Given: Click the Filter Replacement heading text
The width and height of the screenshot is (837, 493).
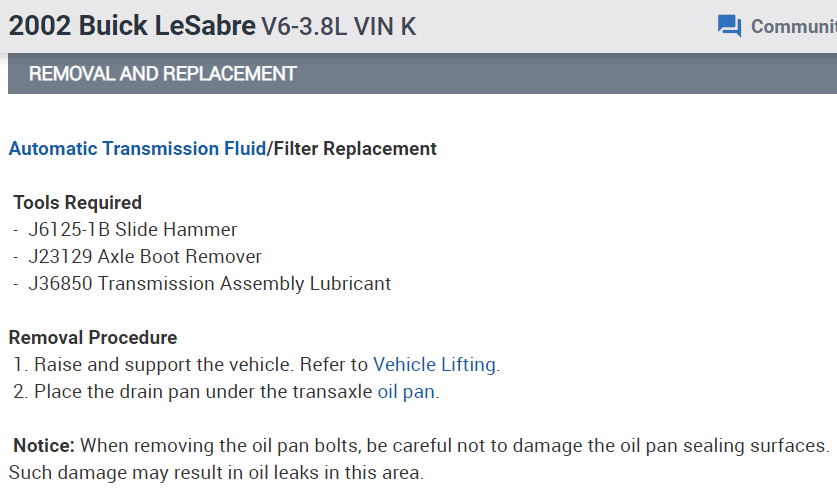Looking at the screenshot, I should pyautogui.click(x=354, y=149).
